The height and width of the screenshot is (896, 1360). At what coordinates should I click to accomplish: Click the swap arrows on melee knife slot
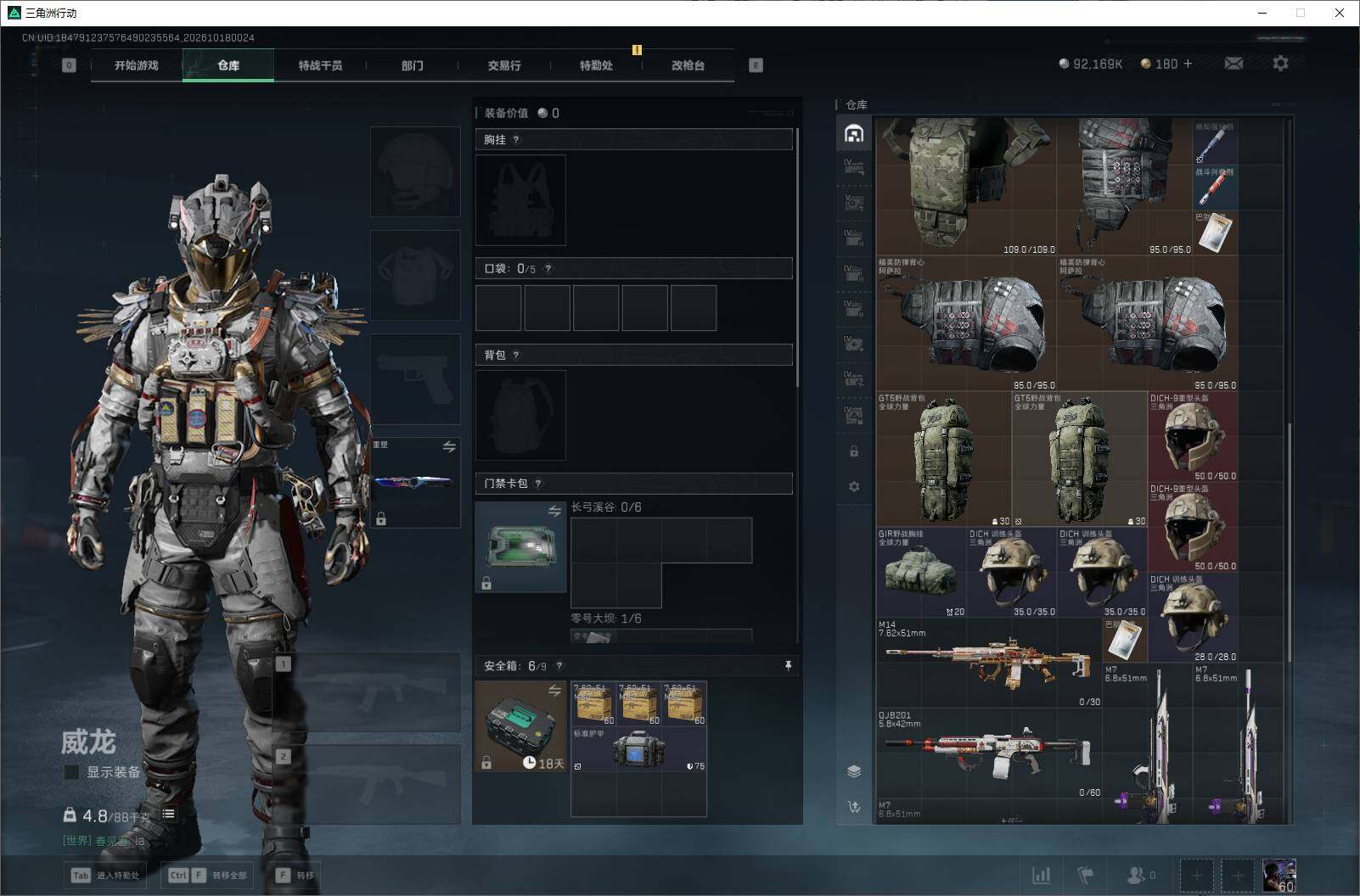[449, 446]
